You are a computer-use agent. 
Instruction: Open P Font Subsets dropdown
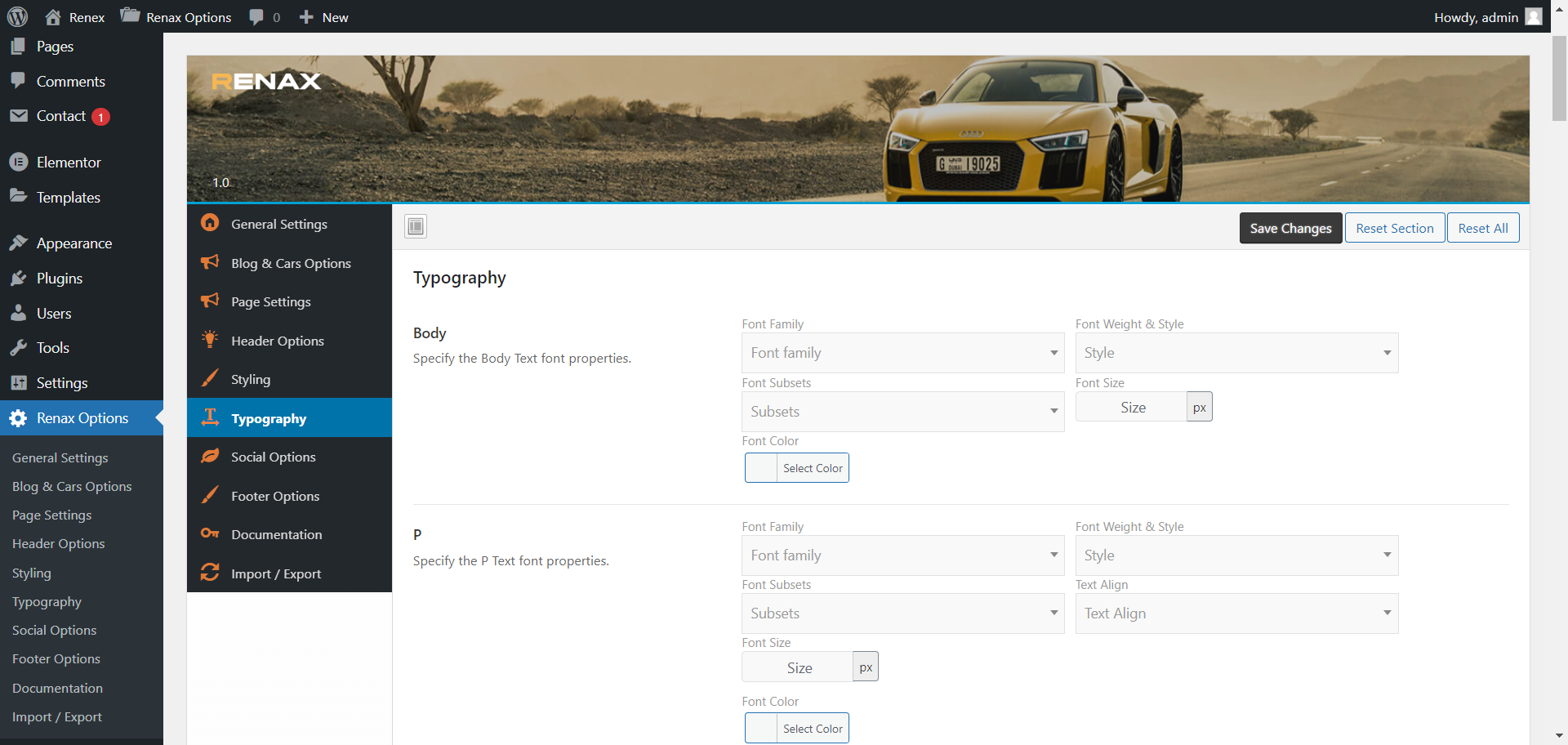click(902, 613)
